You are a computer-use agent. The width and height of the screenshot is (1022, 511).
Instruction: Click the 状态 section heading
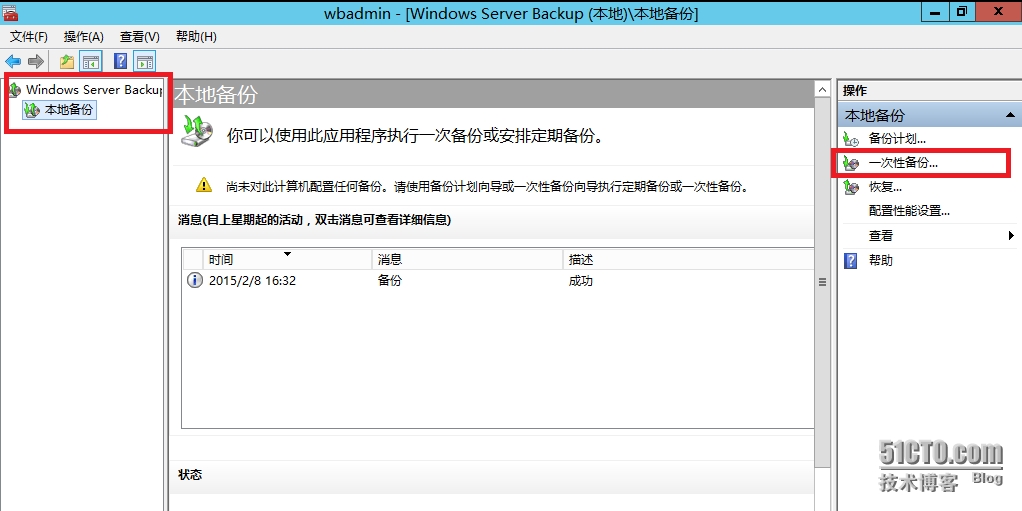click(x=190, y=474)
